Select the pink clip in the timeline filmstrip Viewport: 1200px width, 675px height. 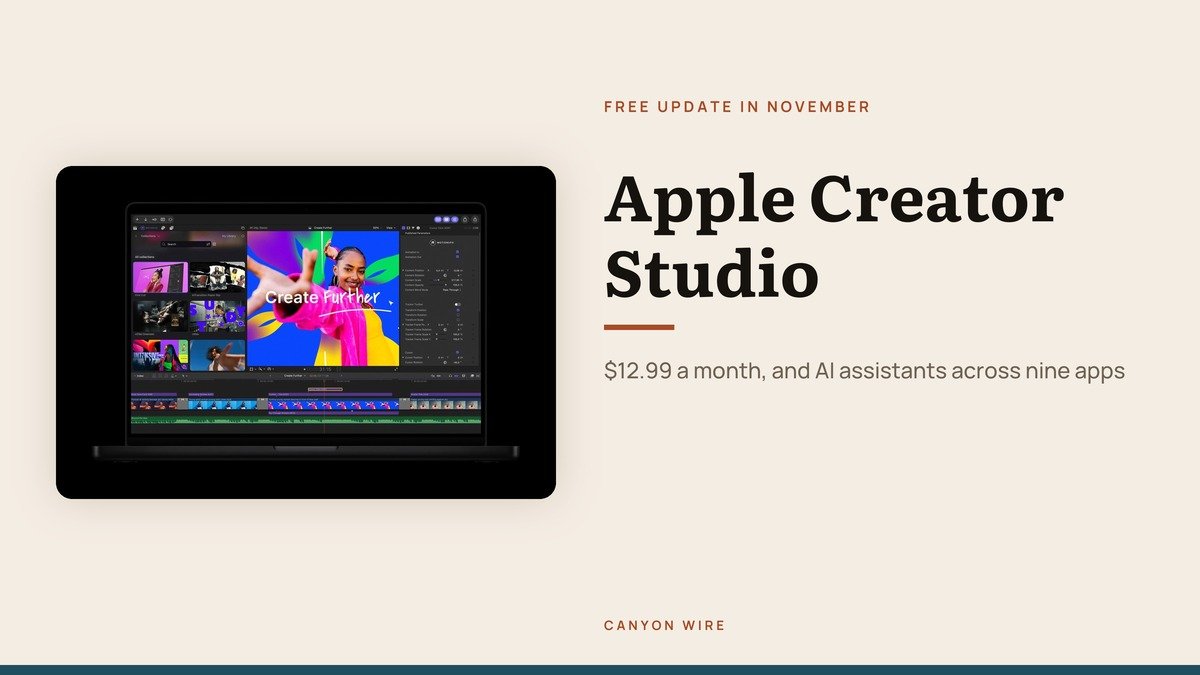coord(333,405)
